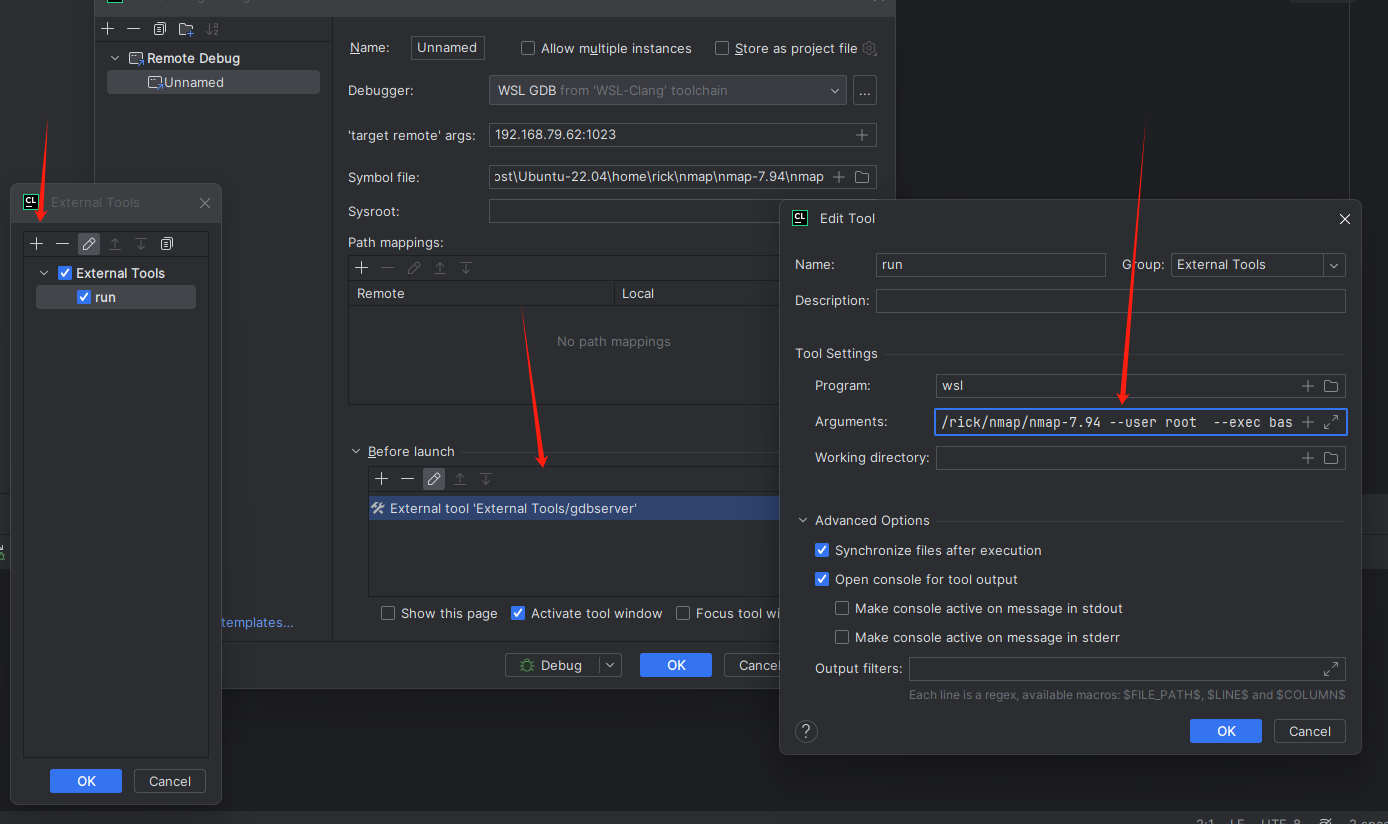Sort configurations alphabetically icon

[x=212, y=29]
